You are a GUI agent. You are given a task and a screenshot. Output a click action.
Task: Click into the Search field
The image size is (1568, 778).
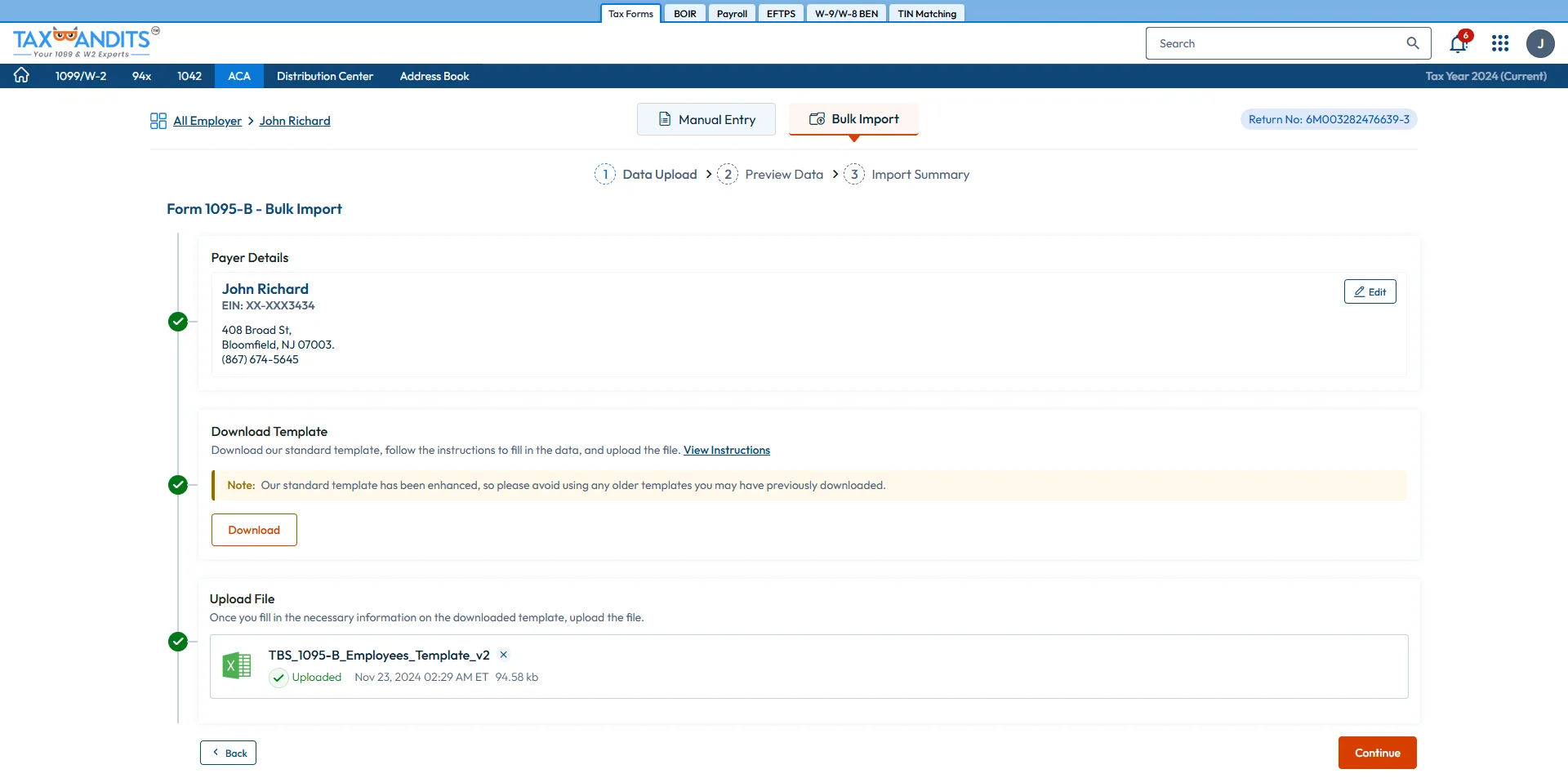(x=1274, y=43)
